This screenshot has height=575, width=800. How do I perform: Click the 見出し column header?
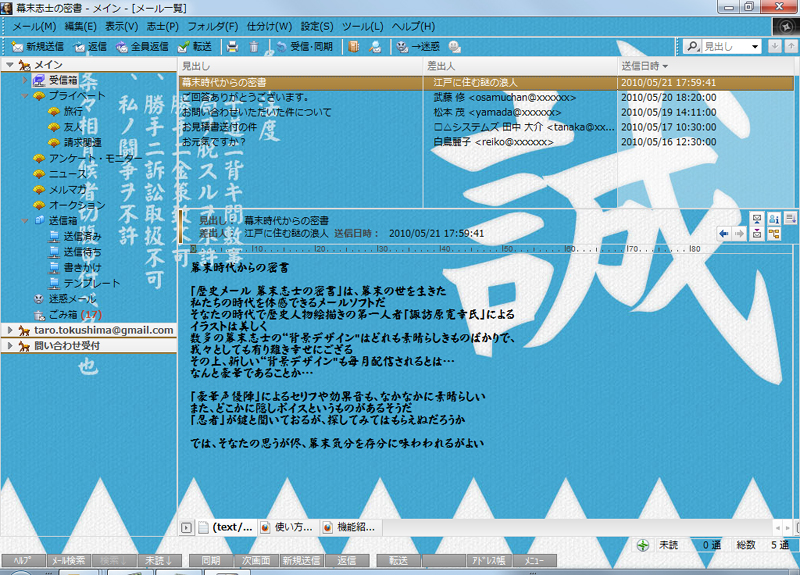301,66
